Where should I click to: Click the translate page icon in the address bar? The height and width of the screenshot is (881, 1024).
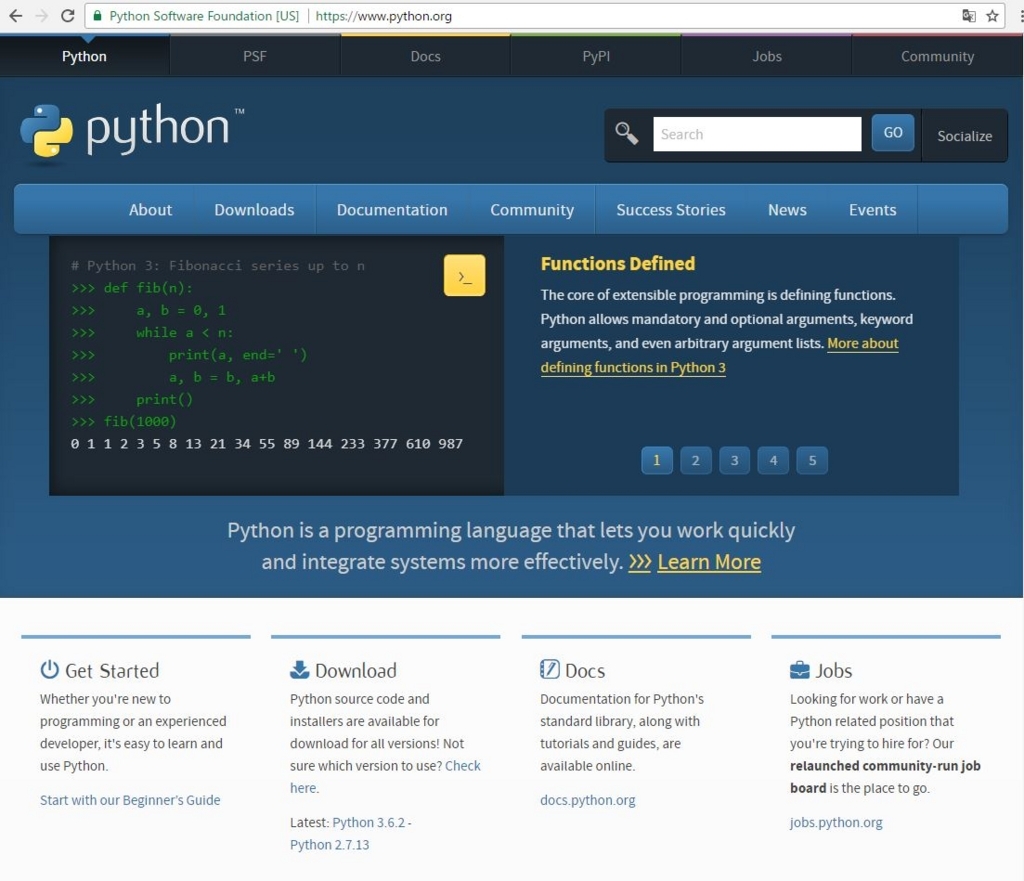(x=968, y=16)
